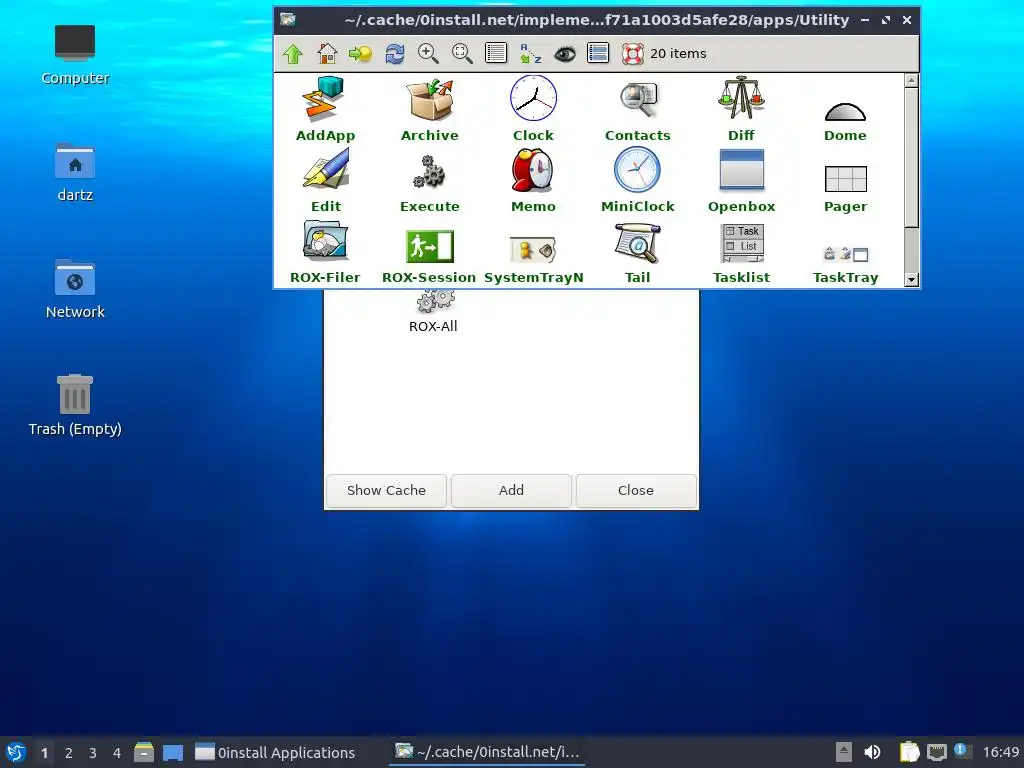Switch to list view with details

pyautogui.click(x=496, y=53)
